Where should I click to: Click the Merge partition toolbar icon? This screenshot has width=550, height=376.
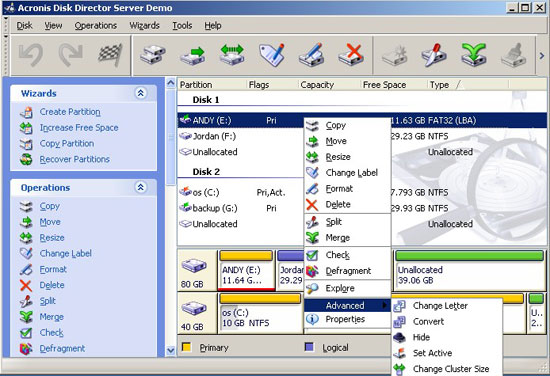pos(474,55)
